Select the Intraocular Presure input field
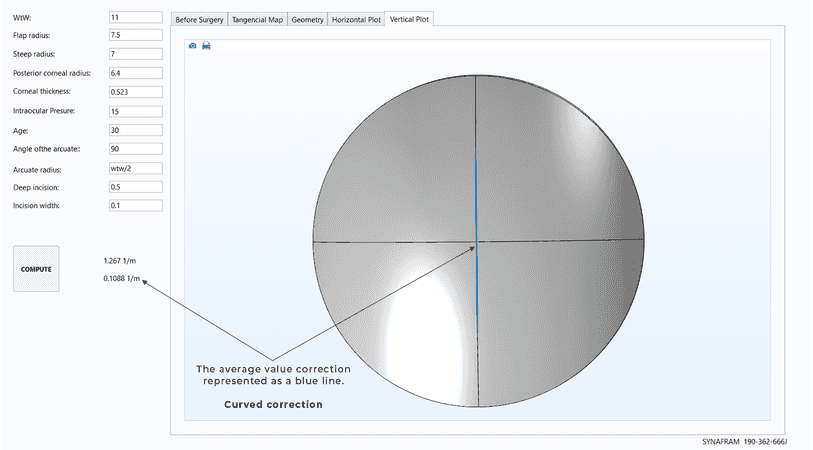Viewport: 813px width, 450px height. tap(136, 111)
